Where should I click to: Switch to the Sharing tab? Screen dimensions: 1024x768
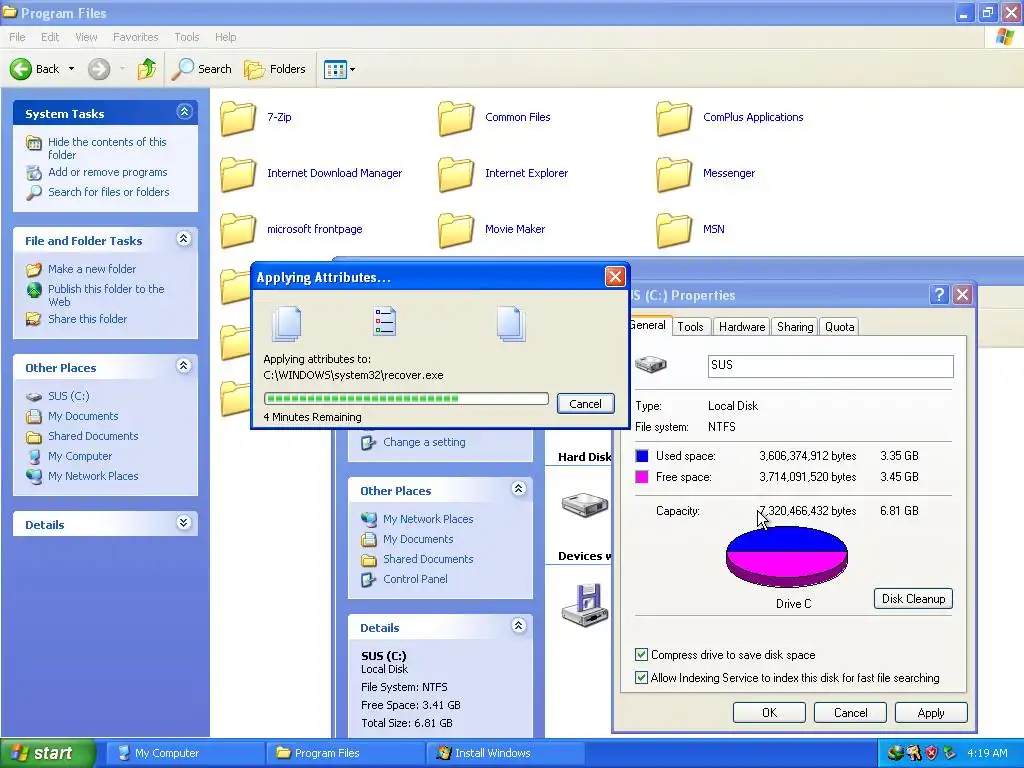point(795,327)
